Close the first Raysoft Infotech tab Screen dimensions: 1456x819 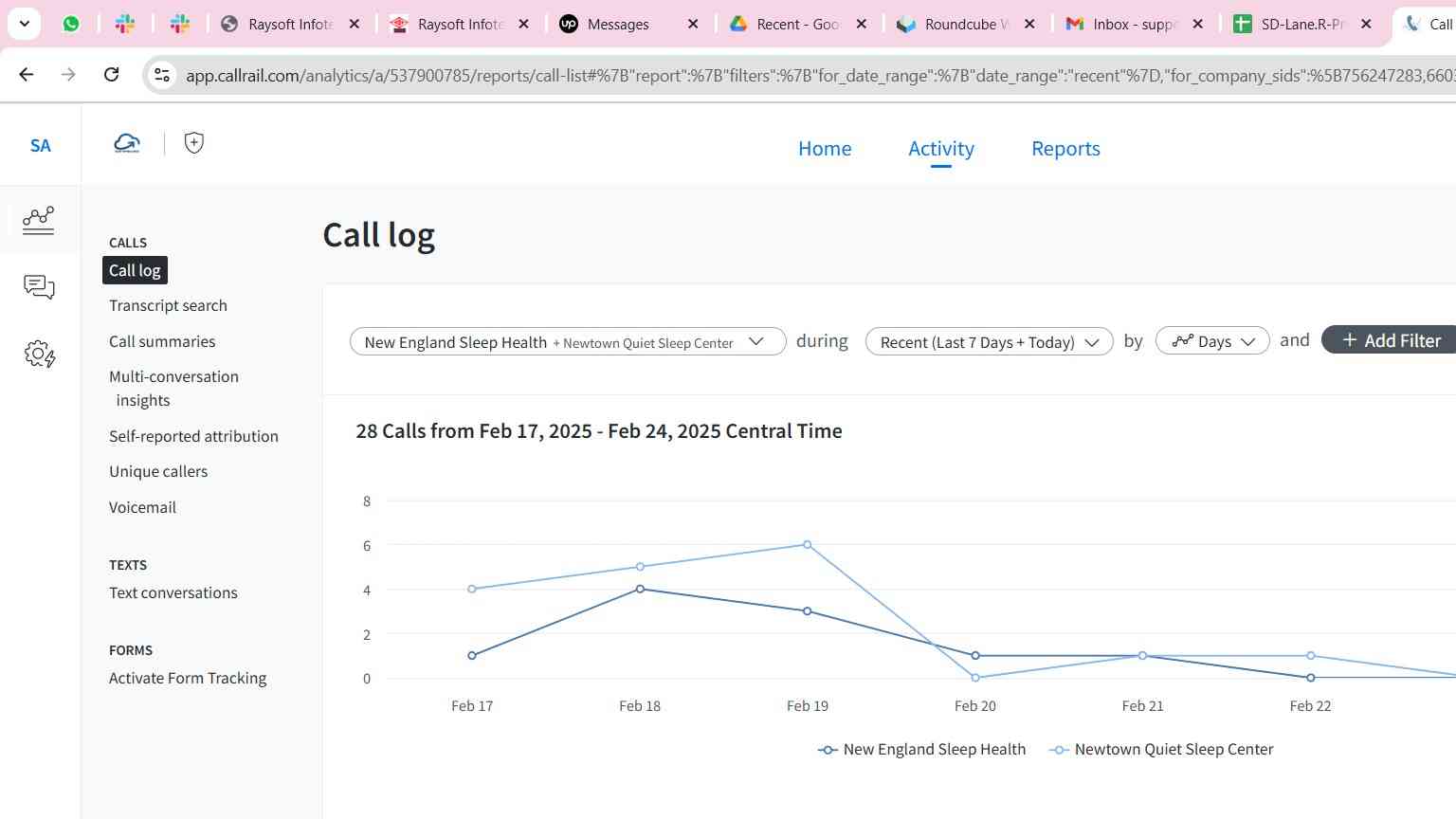click(355, 24)
